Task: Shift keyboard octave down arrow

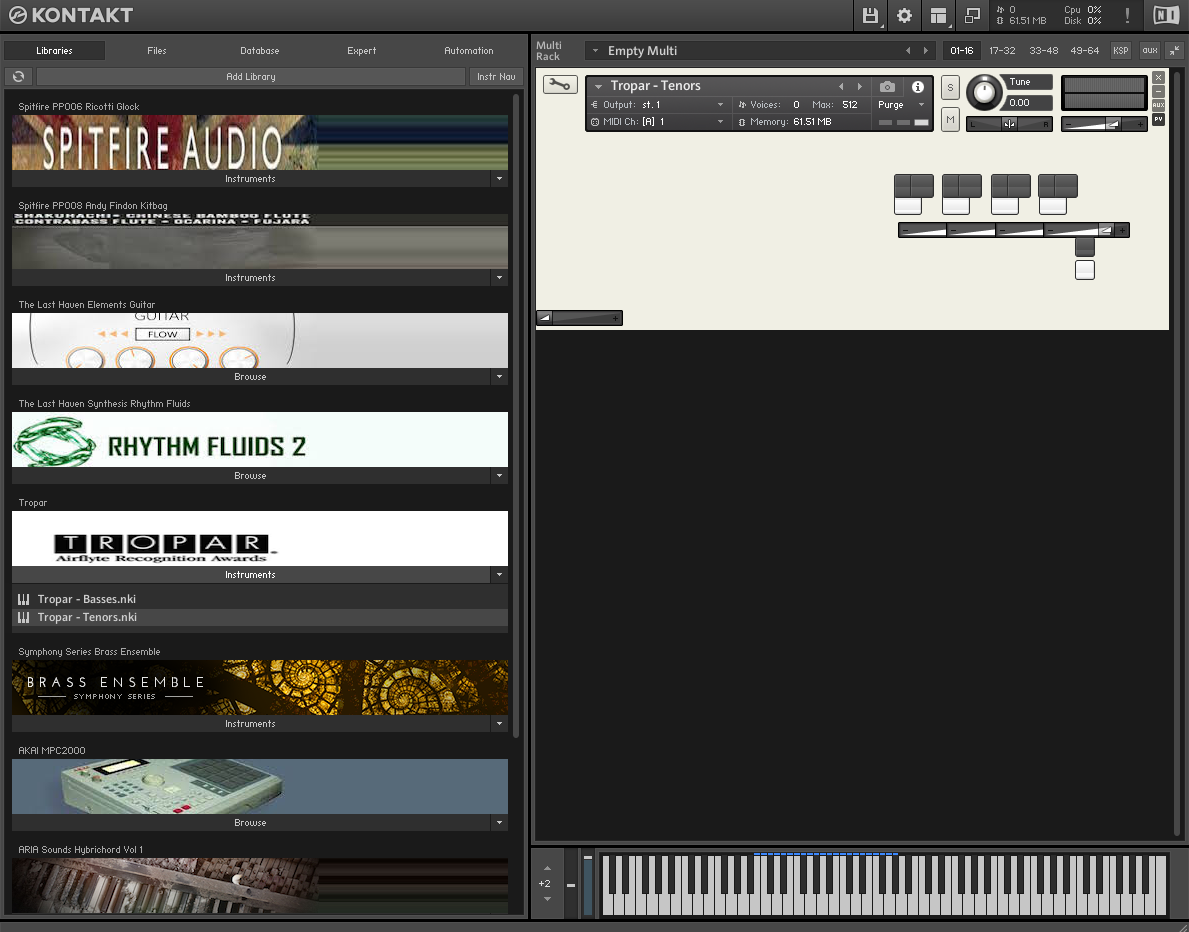Action: [547, 899]
